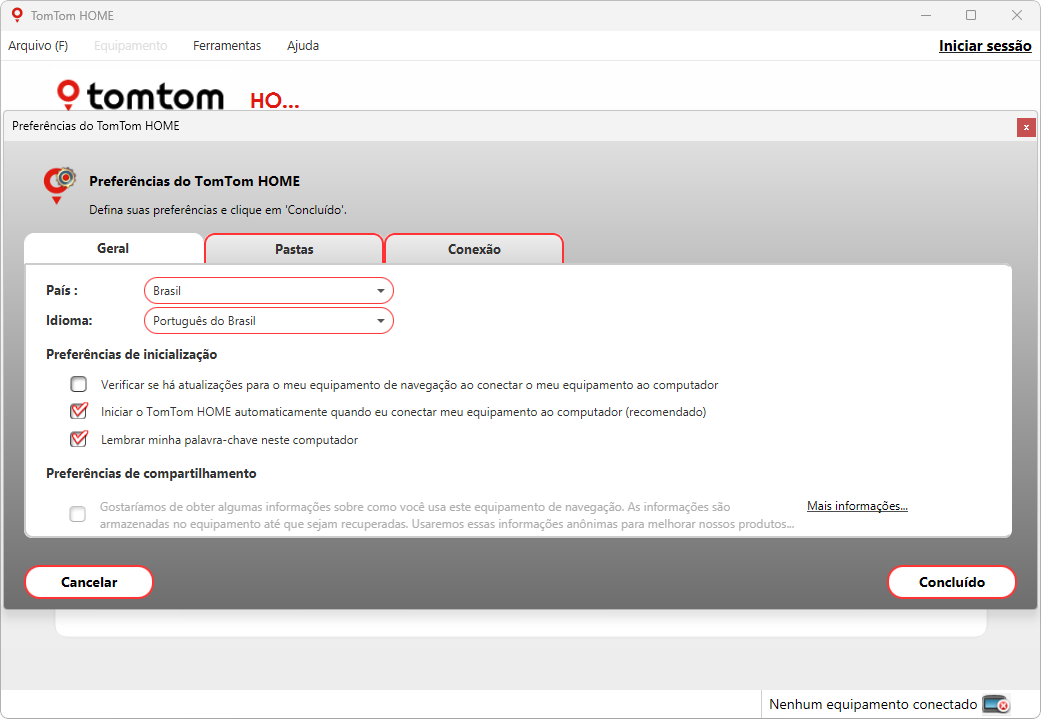Click the Cancelar button
1041x719 pixels.
89,582
